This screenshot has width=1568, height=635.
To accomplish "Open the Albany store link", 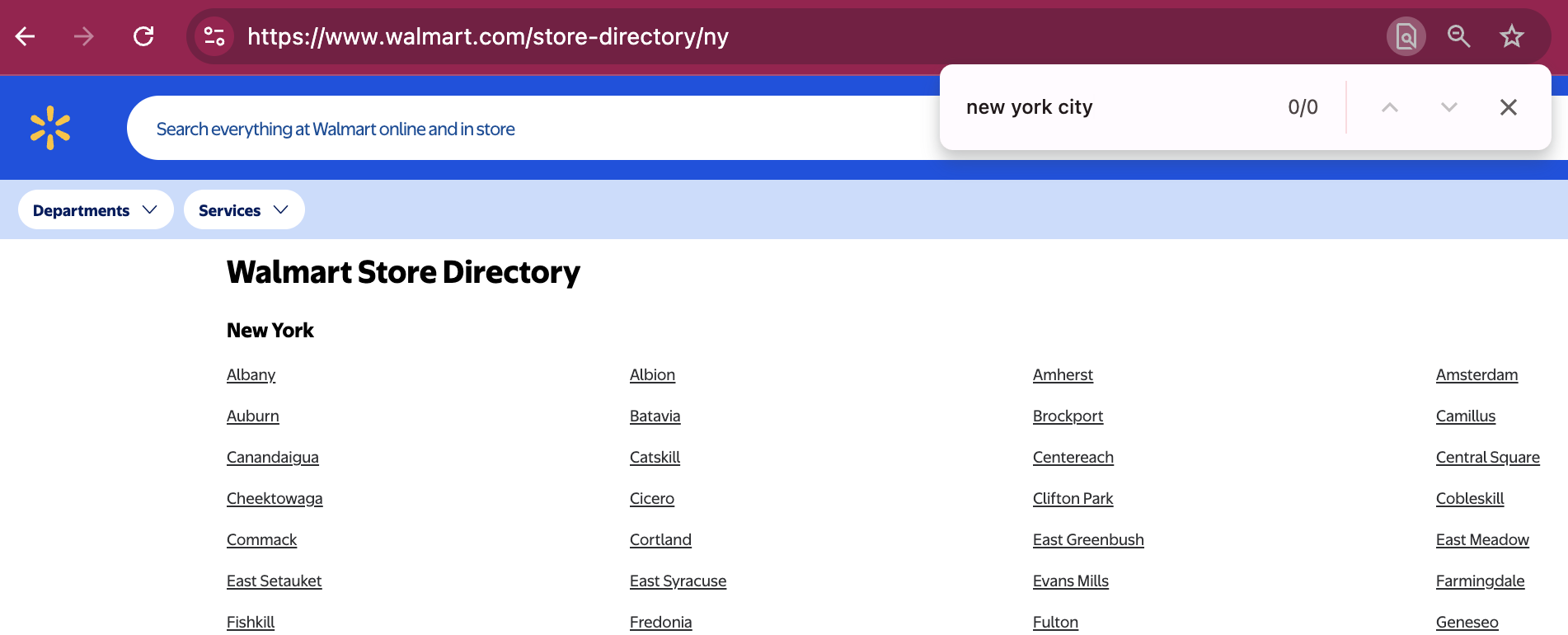I will 251,375.
